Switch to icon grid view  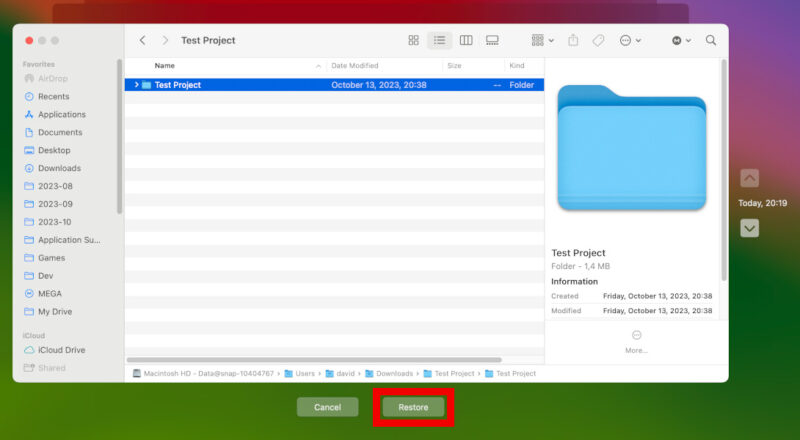click(413, 40)
